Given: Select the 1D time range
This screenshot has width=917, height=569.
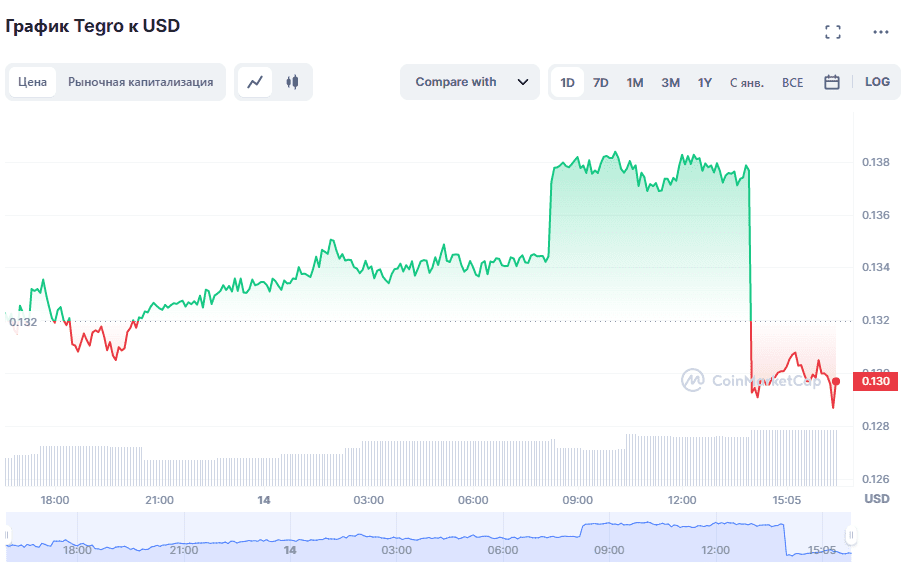Looking at the screenshot, I should coord(567,82).
